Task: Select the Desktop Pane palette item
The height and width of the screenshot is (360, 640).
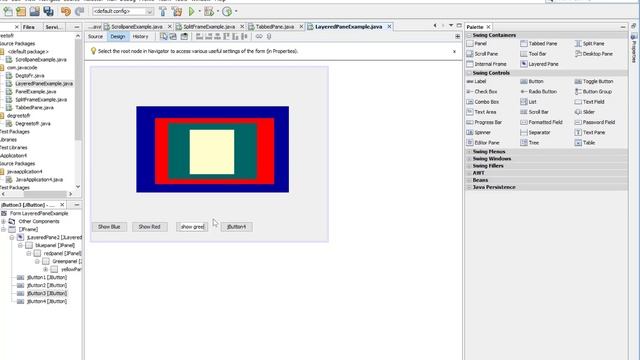Action: point(593,54)
